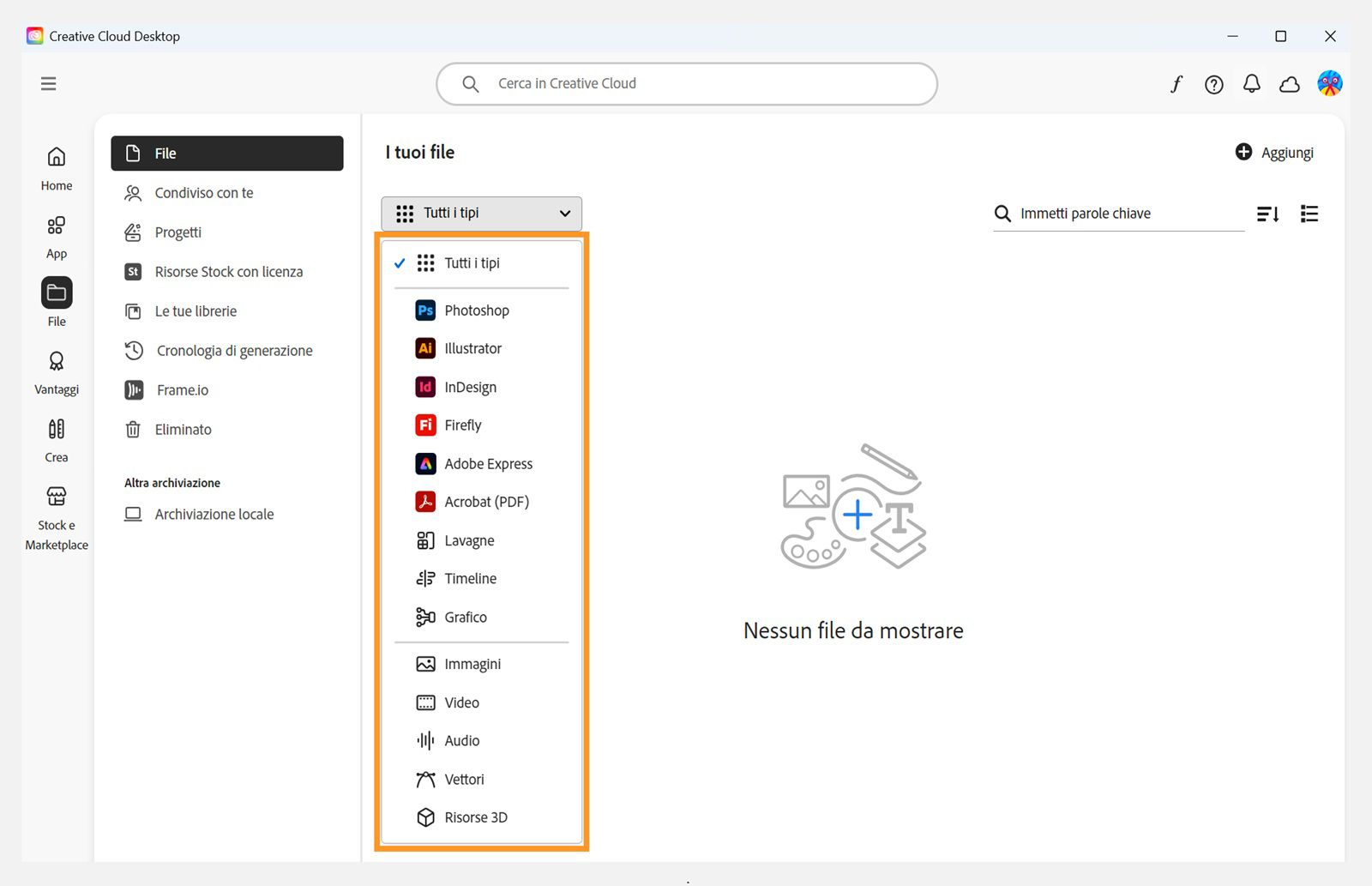Filter by Acrobat (PDF) files
Image resolution: width=1372 pixels, height=886 pixels.
(482, 502)
